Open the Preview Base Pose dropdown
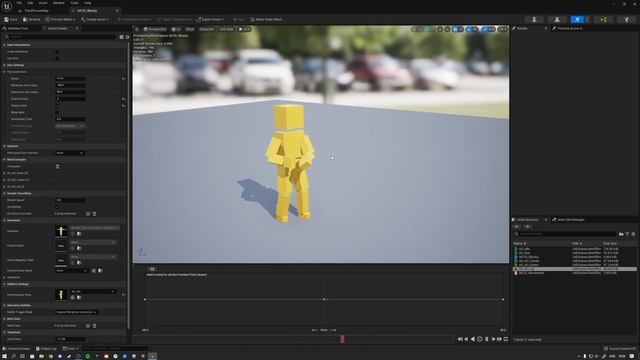 93,291
